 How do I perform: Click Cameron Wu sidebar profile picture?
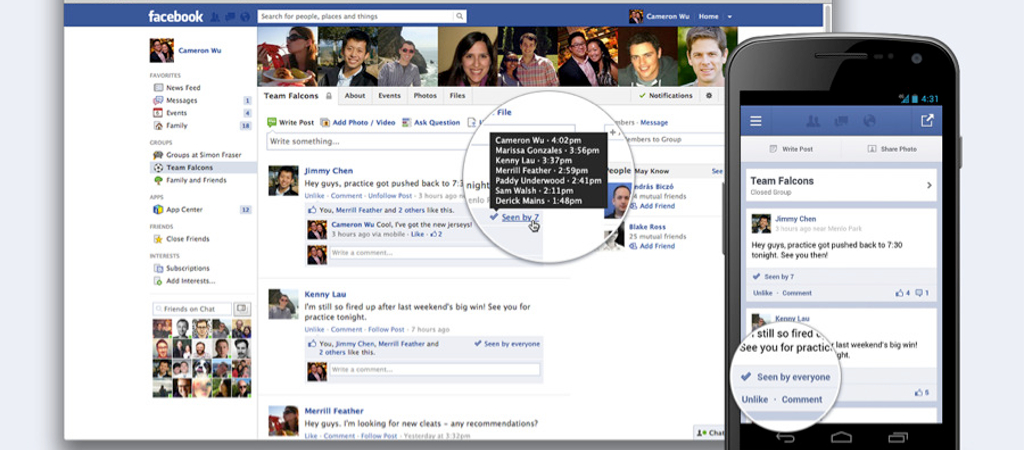coord(161,50)
